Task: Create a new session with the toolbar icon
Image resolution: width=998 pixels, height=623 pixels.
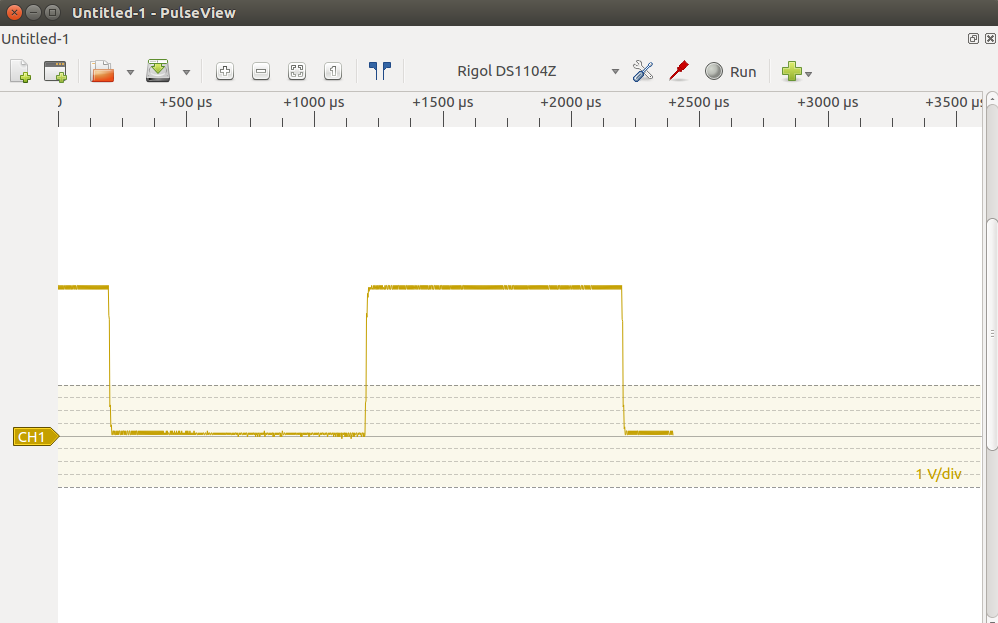Action: tap(20, 71)
